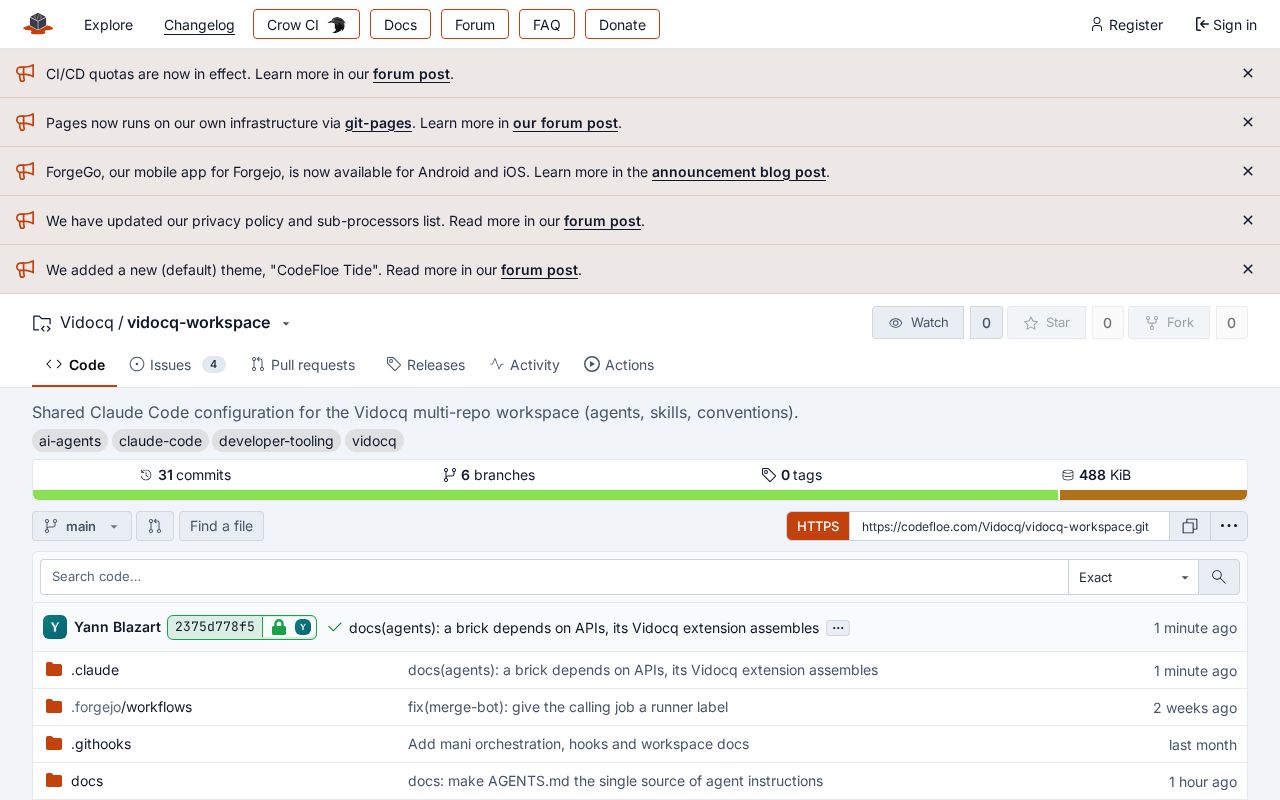Close the git-pages infrastructure announcement

(1248, 122)
